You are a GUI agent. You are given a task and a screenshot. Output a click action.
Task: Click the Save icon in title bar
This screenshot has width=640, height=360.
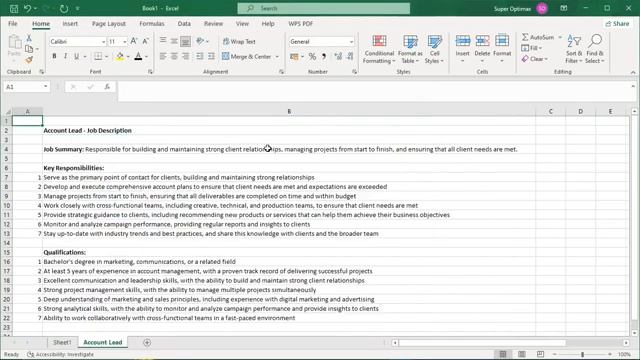pos(14,8)
